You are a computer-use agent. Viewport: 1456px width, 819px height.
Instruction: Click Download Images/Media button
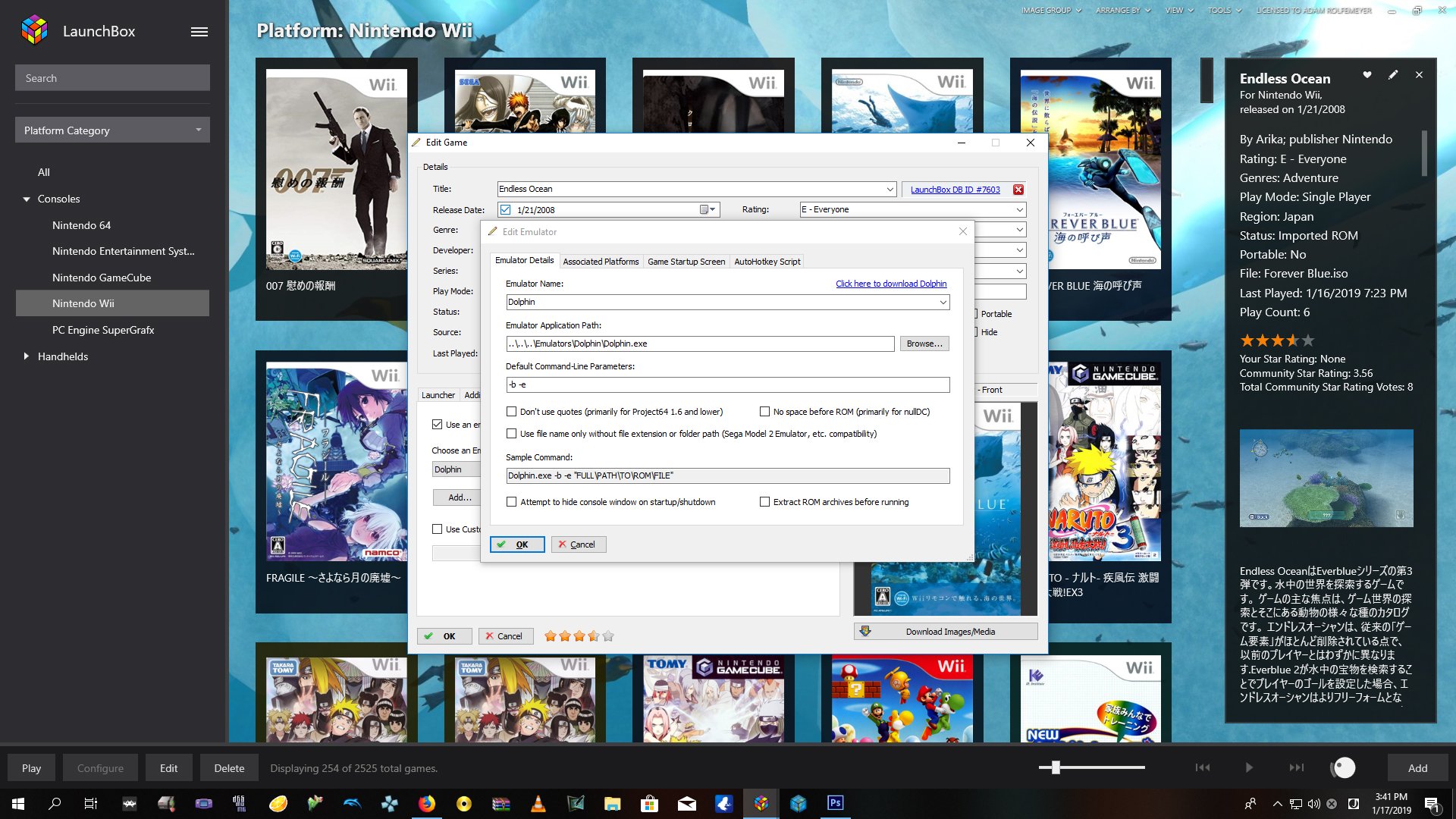point(946,632)
